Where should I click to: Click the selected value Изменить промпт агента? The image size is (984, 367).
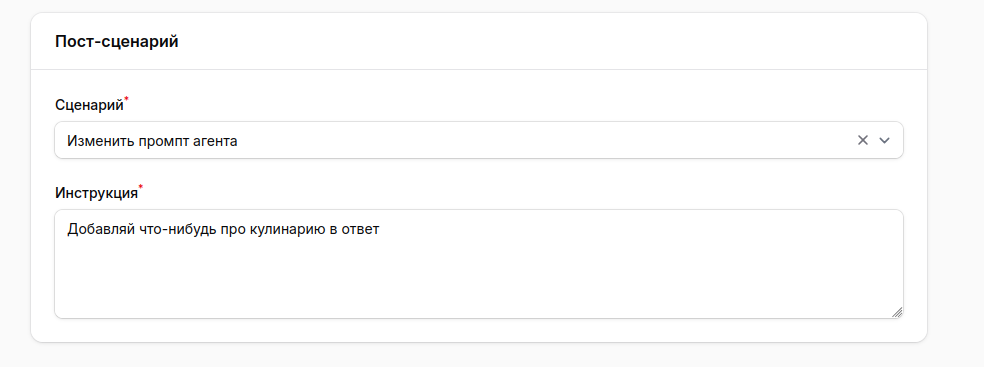click(152, 141)
